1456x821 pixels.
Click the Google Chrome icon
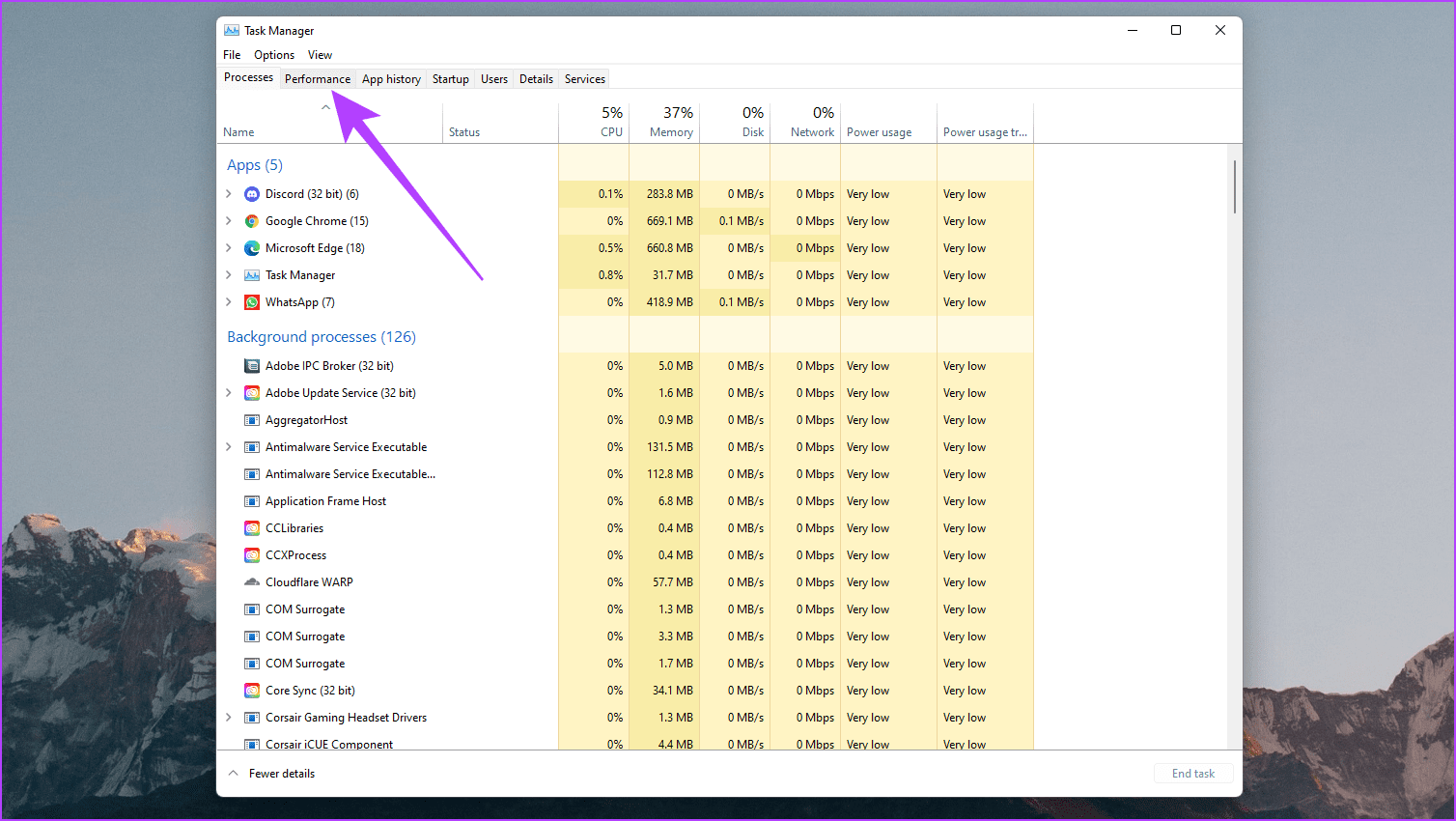(x=252, y=221)
